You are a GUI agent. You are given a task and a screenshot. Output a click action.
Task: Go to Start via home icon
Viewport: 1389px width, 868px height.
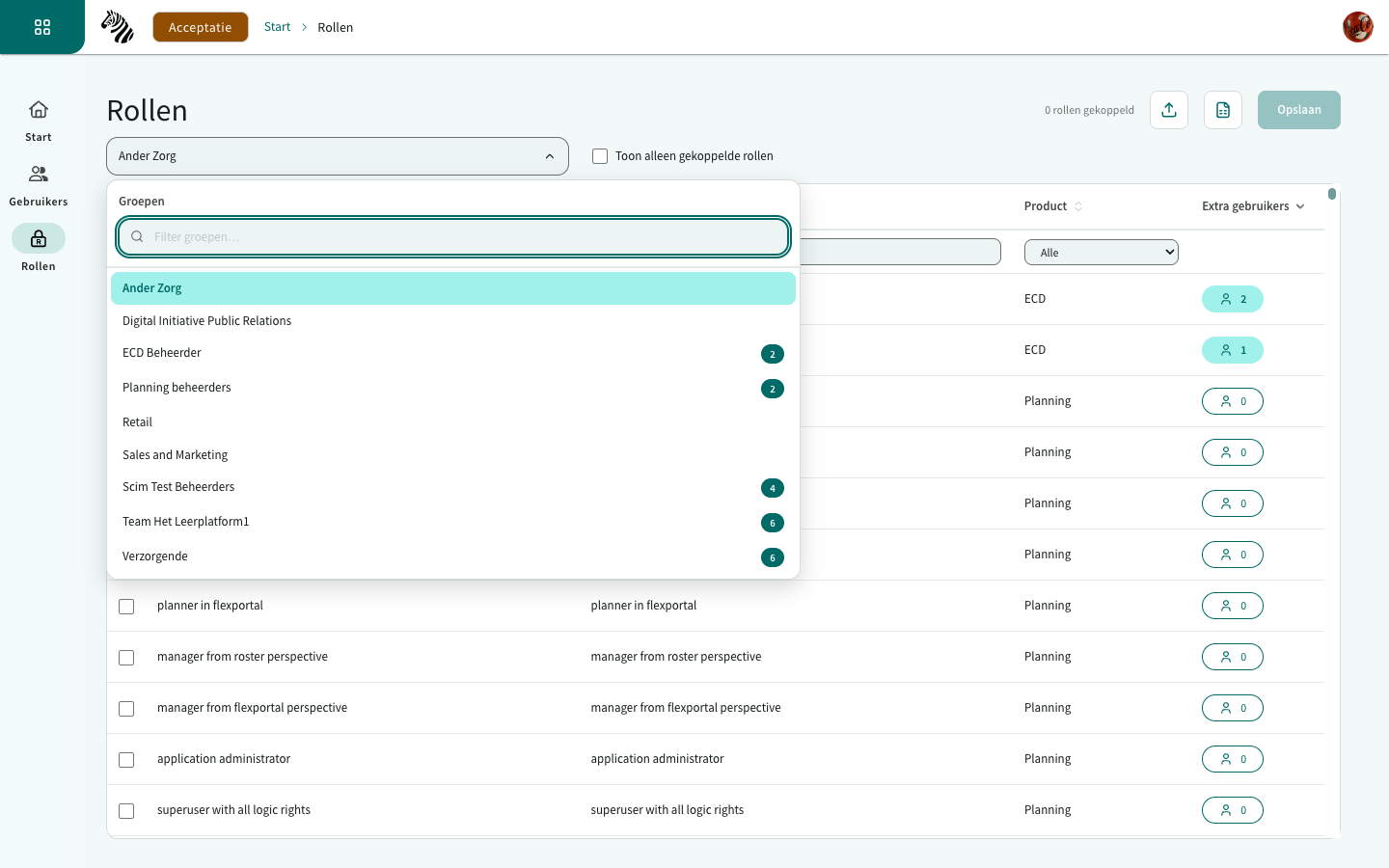[39, 110]
